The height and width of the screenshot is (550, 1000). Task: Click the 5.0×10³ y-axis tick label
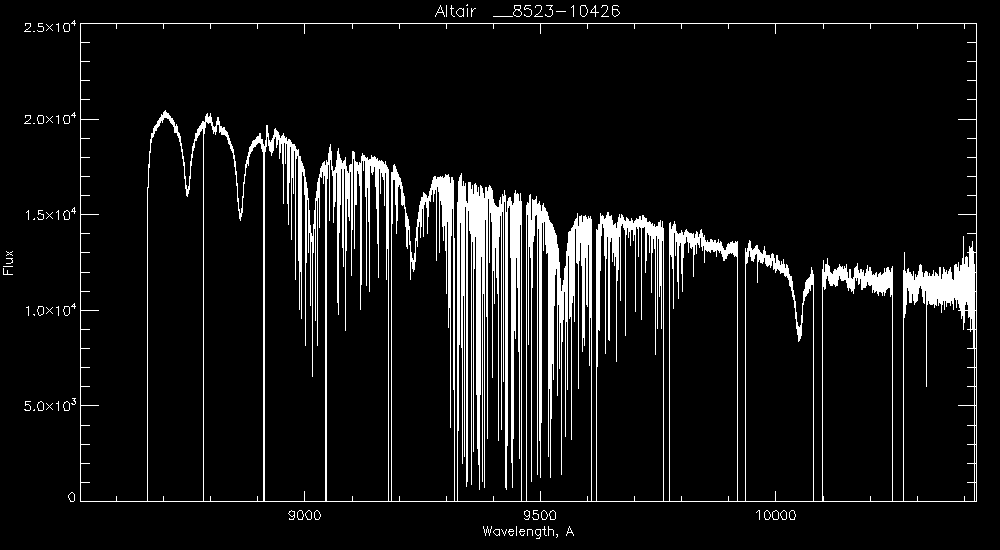(48, 406)
